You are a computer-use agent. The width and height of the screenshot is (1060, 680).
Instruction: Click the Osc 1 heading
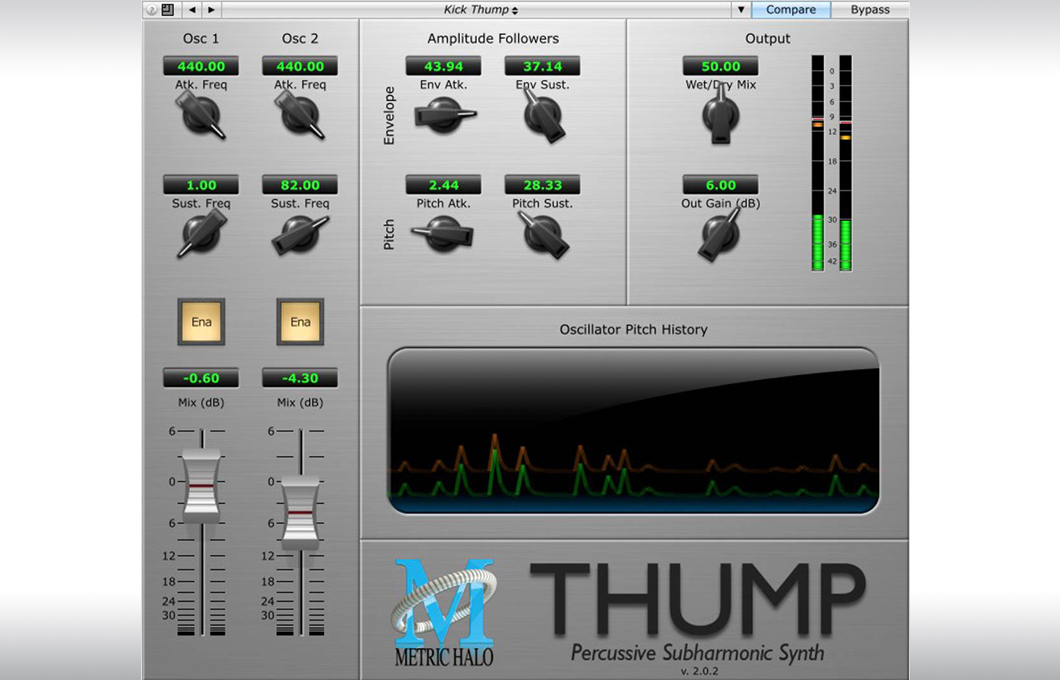click(201, 39)
